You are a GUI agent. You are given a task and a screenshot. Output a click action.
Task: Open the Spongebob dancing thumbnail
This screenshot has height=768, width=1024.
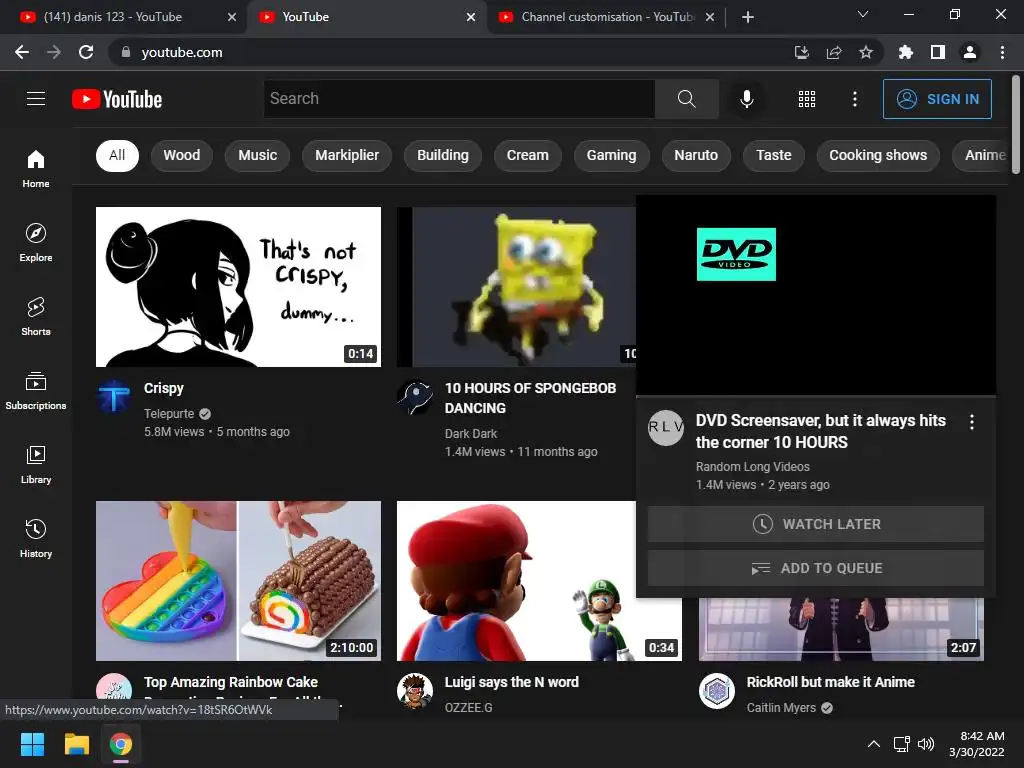pyautogui.click(x=516, y=287)
